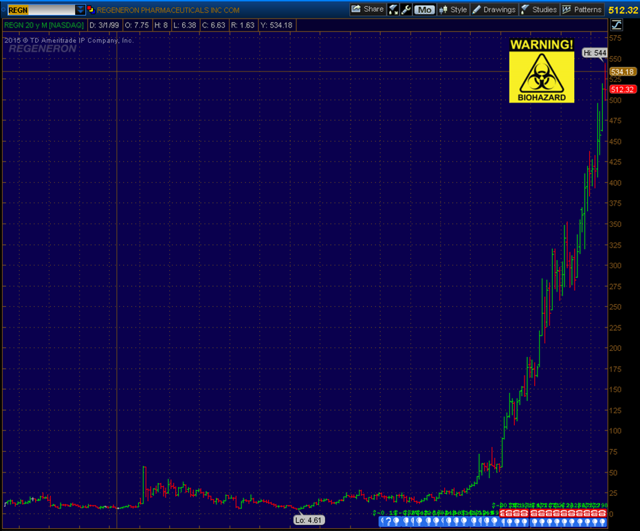Click the 512.32 last price in top corner
The image size is (640, 531).
tap(623, 10)
